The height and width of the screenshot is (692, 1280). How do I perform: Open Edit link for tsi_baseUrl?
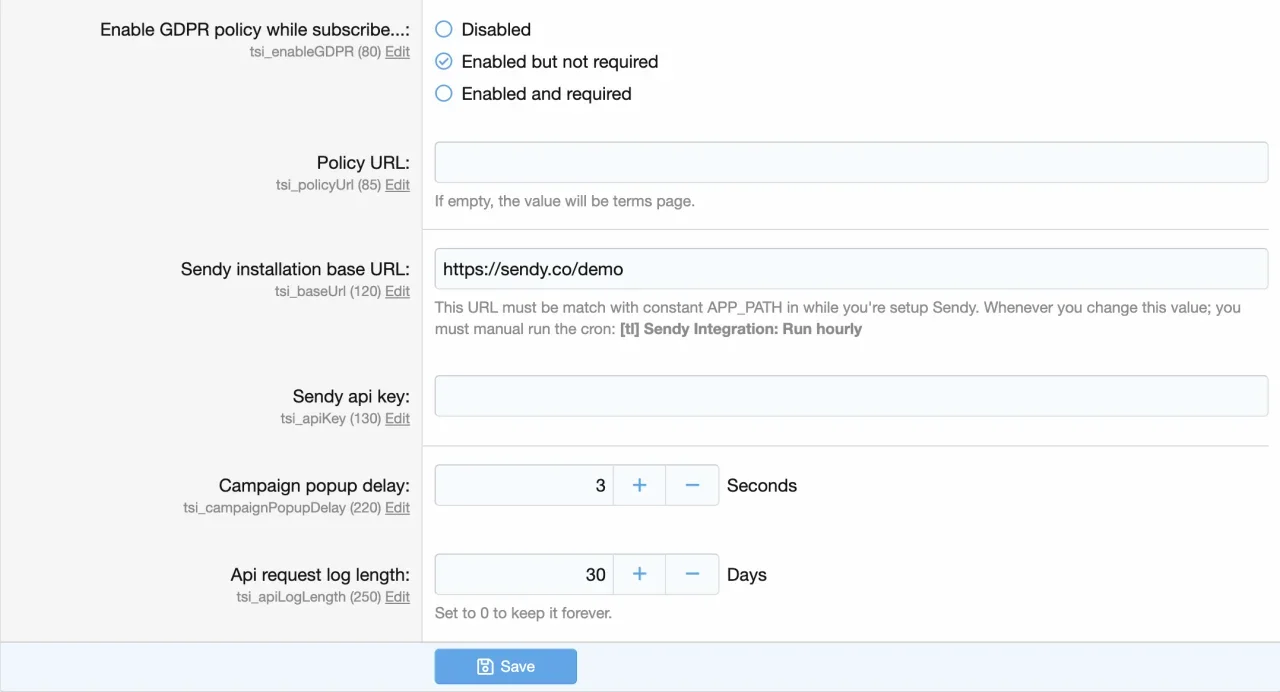[x=397, y=291]
